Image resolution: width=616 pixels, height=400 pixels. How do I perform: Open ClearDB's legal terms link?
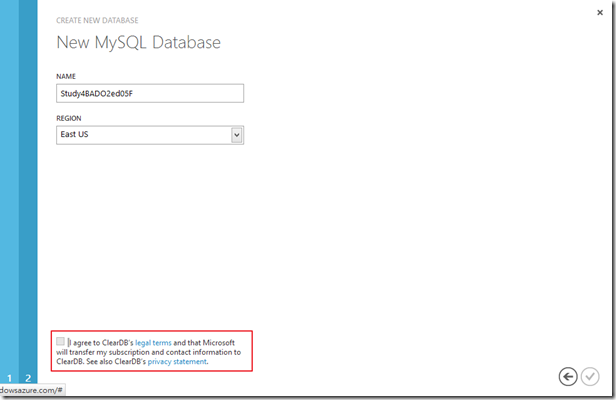click(153, 343)
